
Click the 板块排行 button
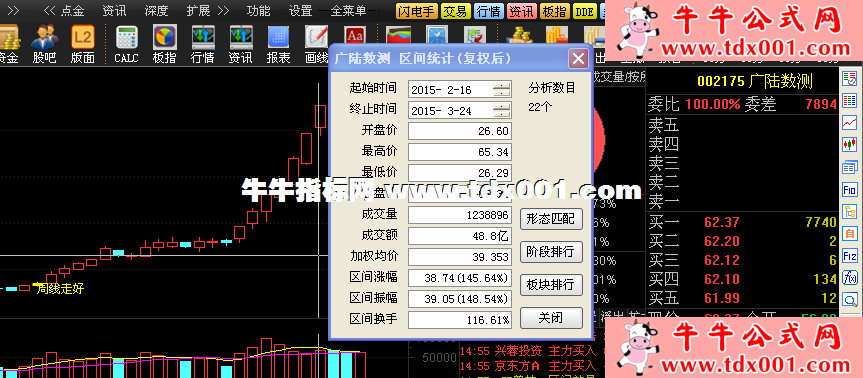click(x=551, y=284)
